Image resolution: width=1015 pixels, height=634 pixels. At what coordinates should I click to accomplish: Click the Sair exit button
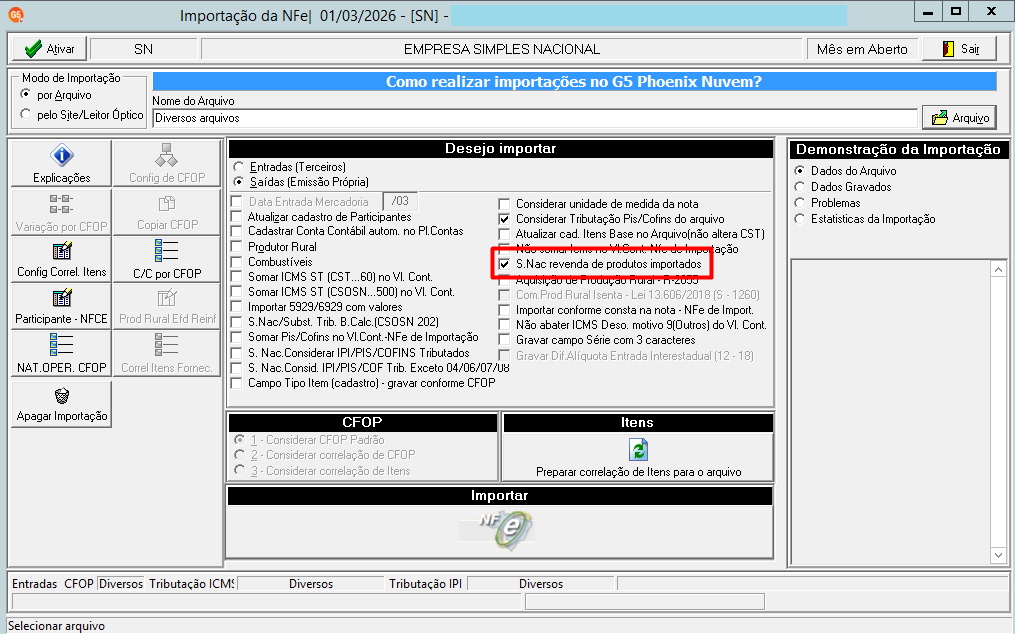pyautogui.click(x=960, y=49)
